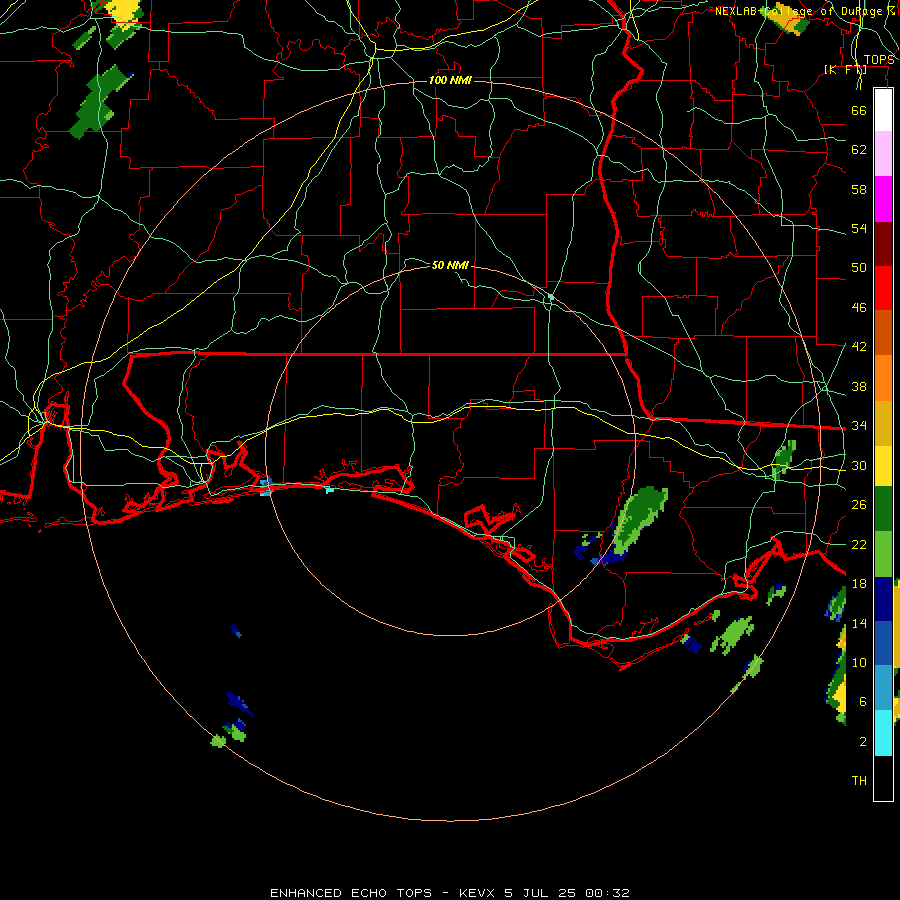
Task: Click the ENHANCED ECHO TOPS title text
Action: tap(351, 893)
